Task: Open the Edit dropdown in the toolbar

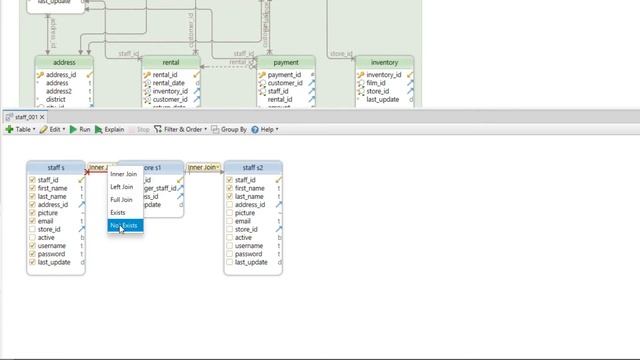Action: click(x=52, y=129)
